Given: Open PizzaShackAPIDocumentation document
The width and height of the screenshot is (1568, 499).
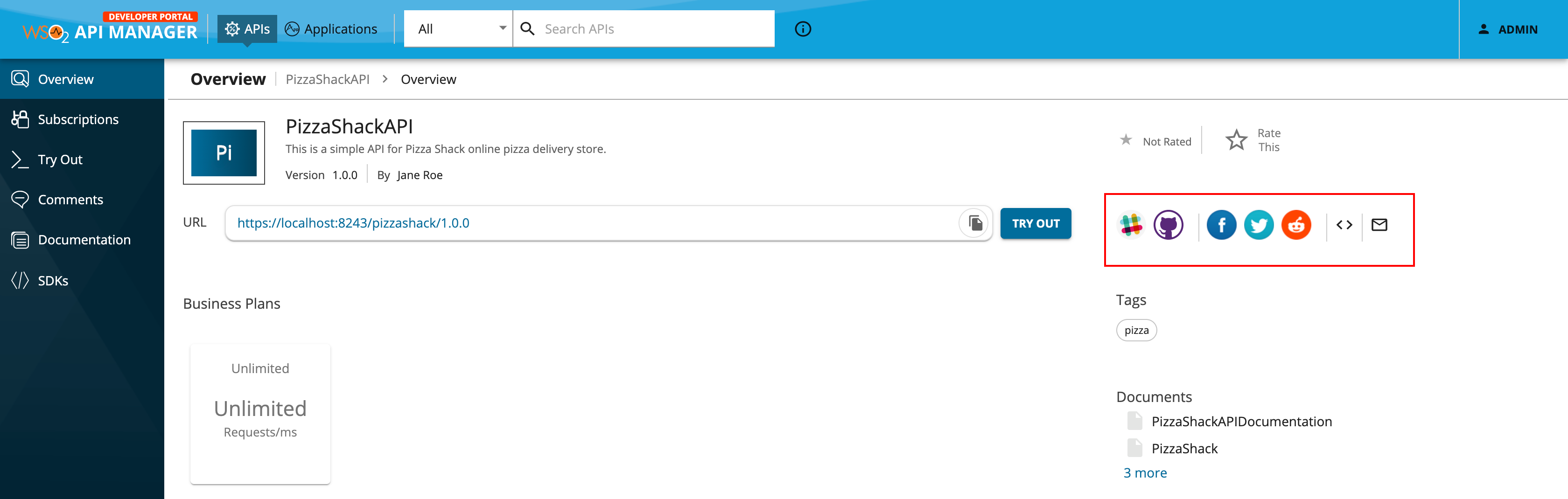Looking at the screenshot, I should tap(1242, 421).
